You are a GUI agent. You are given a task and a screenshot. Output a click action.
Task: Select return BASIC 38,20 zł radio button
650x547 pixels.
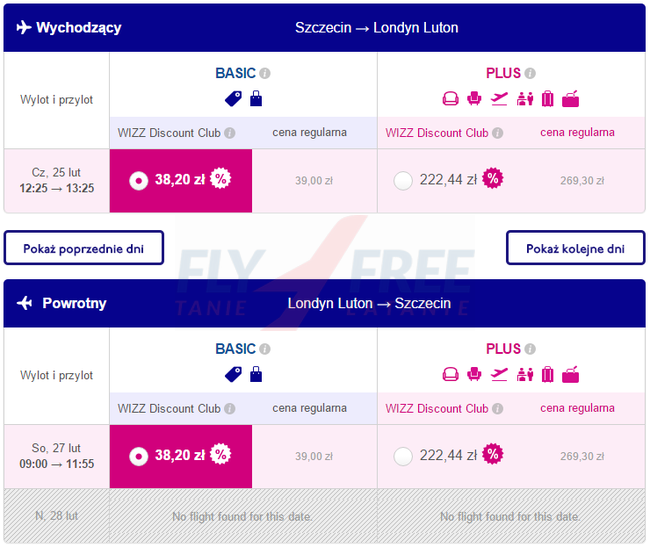[x=139, y=456]
